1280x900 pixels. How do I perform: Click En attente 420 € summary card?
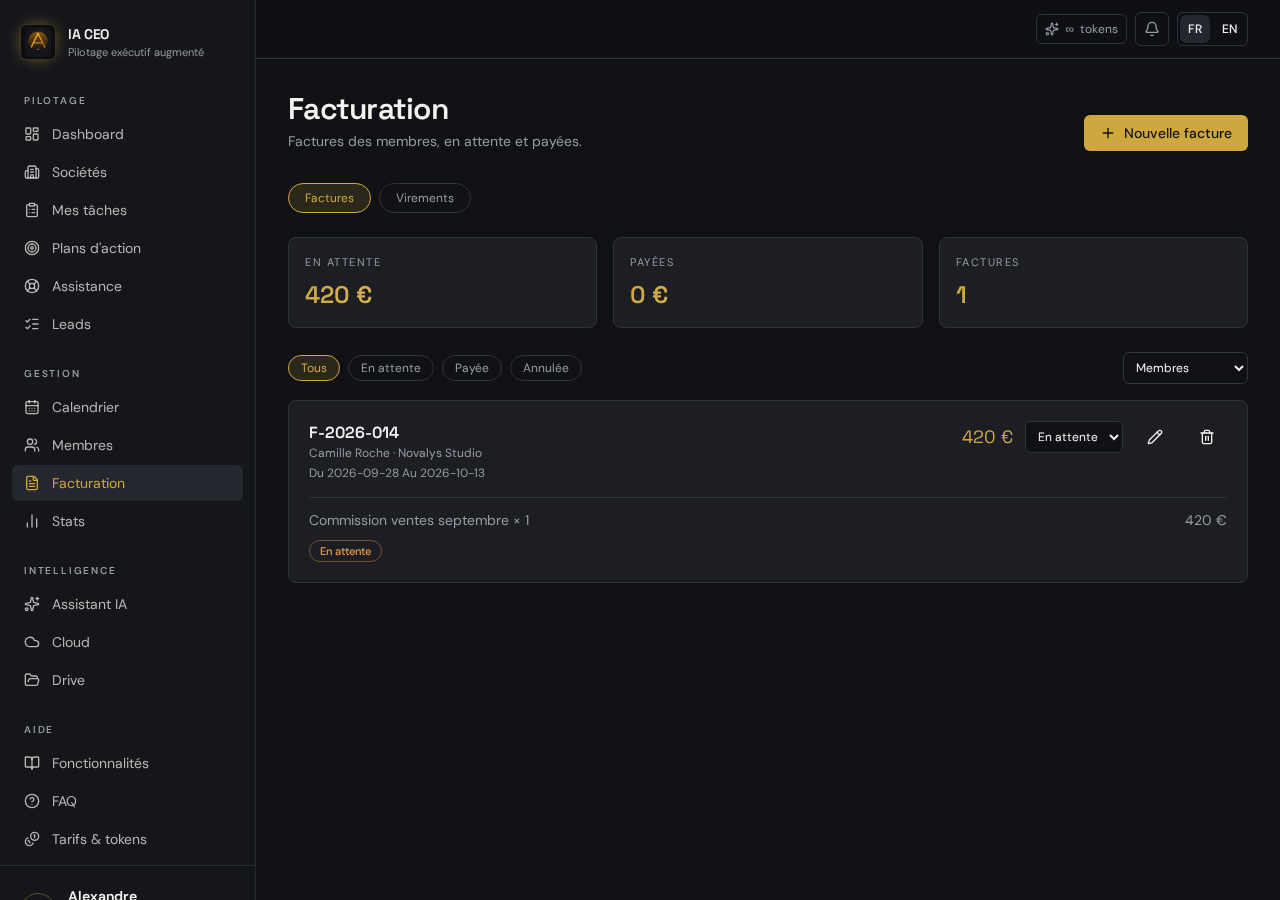[442, 282]
